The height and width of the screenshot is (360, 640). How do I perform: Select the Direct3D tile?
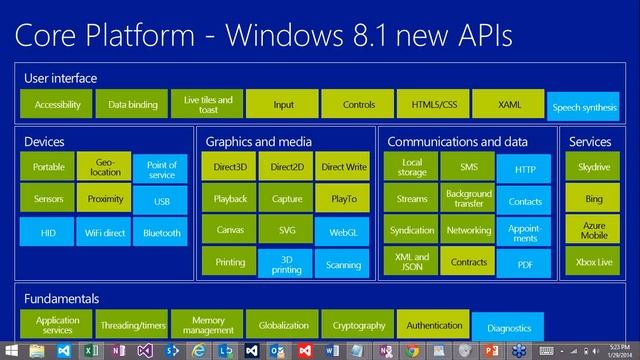tap(229, 166)
